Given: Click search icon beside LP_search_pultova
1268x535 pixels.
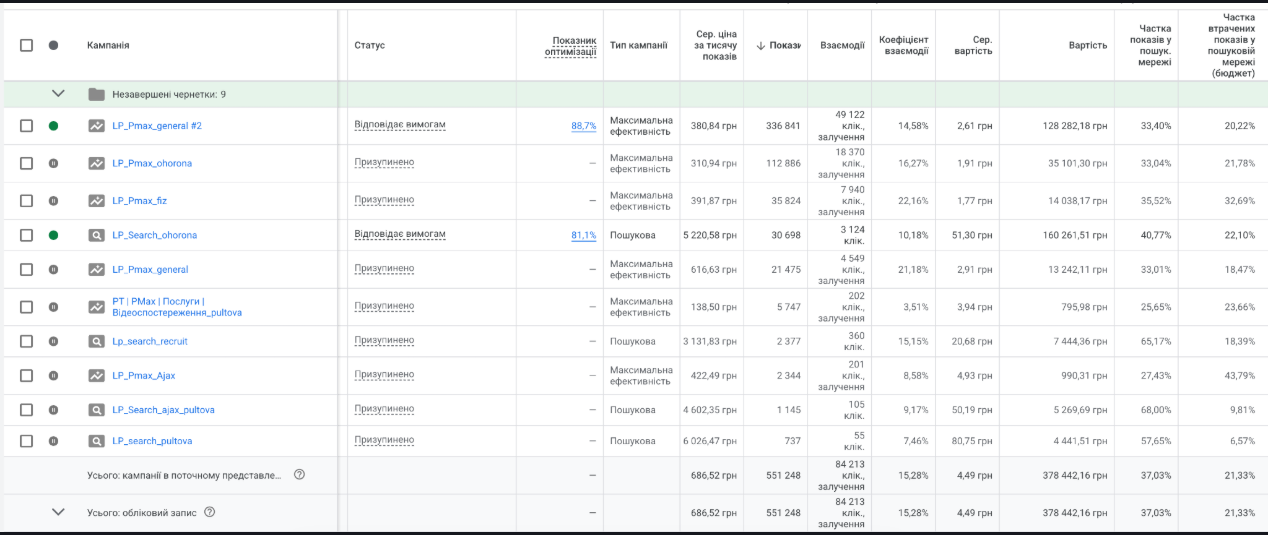Looking at the screenshot, I should coord(96,441).
